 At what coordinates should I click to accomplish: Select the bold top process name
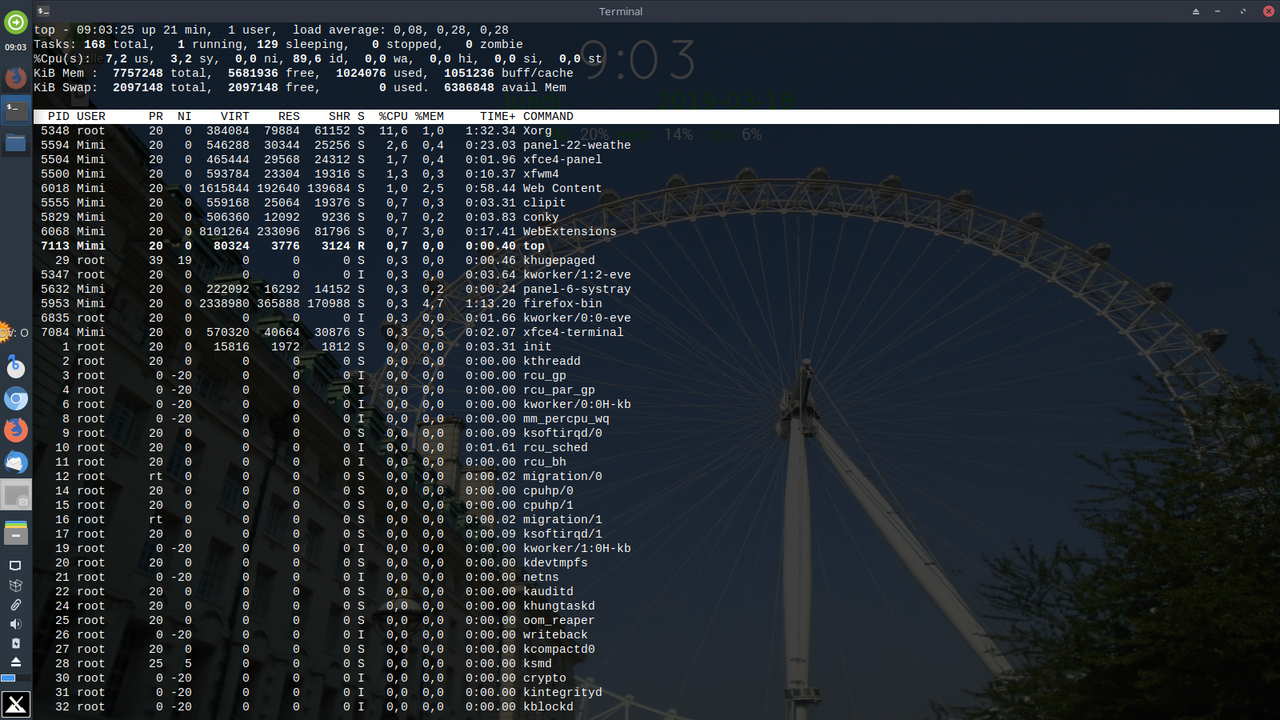tap(534, 246)
